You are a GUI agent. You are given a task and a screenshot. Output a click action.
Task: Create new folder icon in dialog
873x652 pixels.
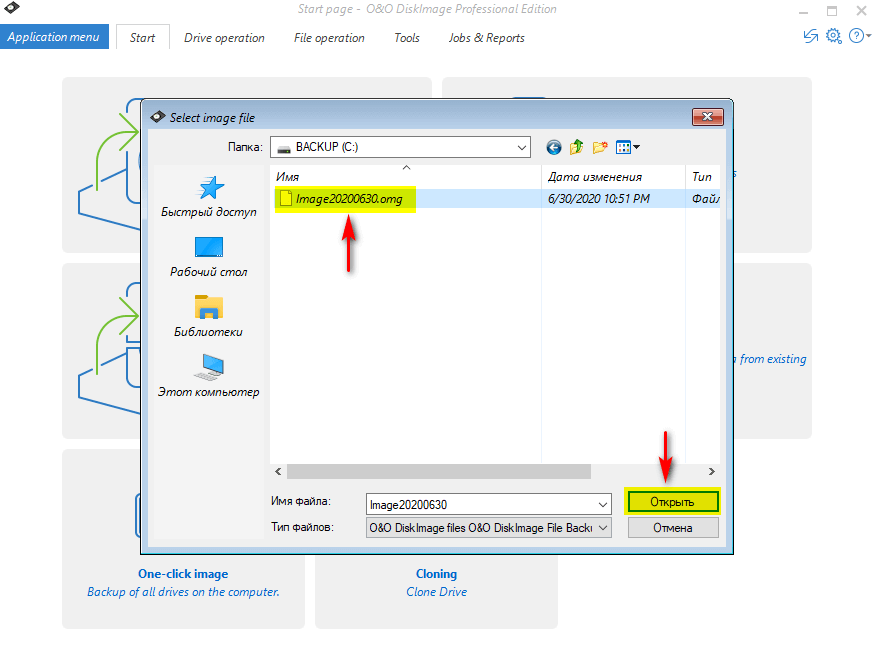[x=600, y=148]
